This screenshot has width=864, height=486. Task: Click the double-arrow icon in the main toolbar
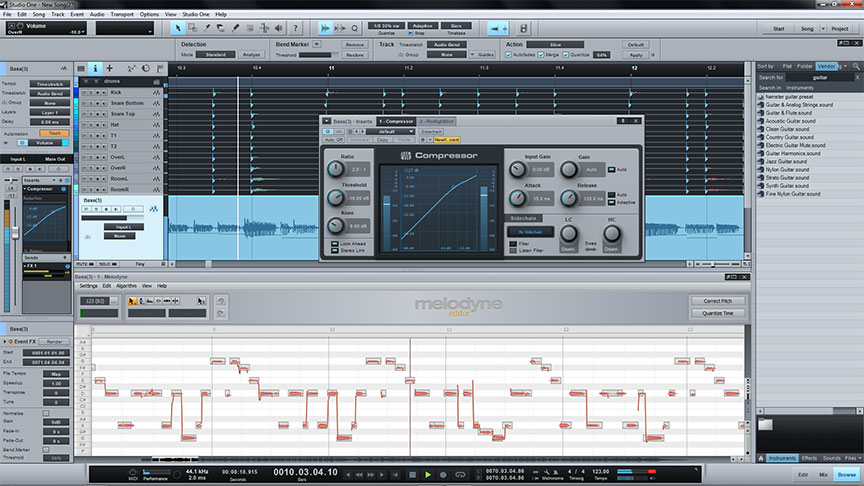[x=325, y=28]
